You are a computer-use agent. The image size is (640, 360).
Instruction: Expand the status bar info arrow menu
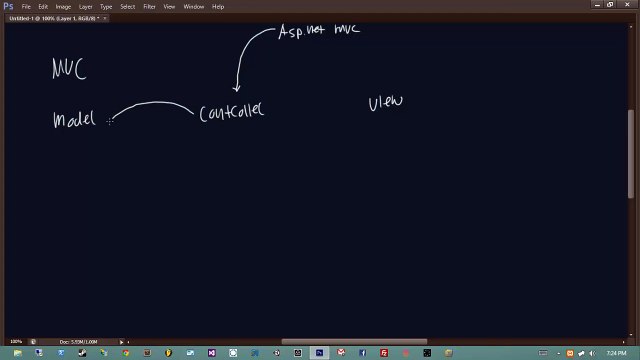[x=121, y=342]
